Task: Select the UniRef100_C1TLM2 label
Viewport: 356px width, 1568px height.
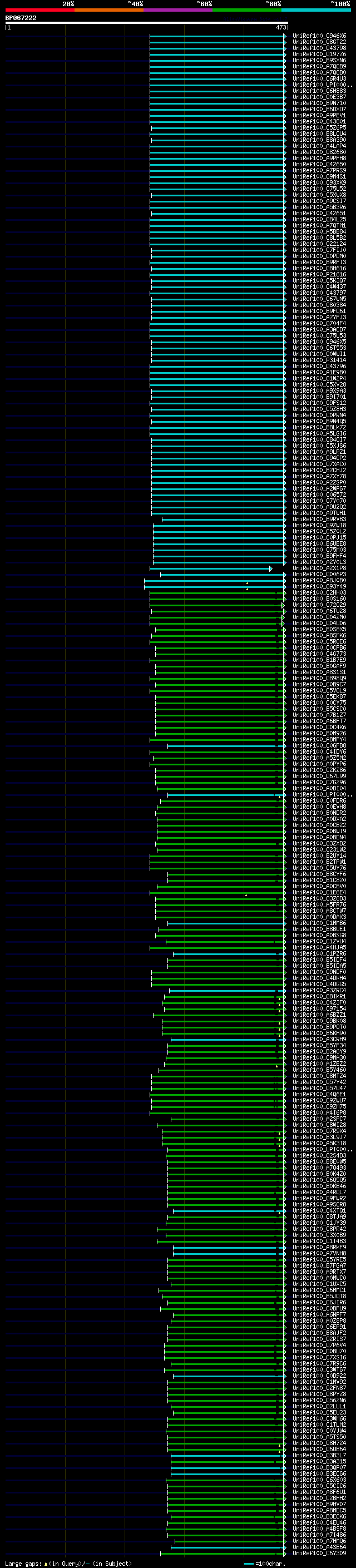Action: tap(319, 1425)
